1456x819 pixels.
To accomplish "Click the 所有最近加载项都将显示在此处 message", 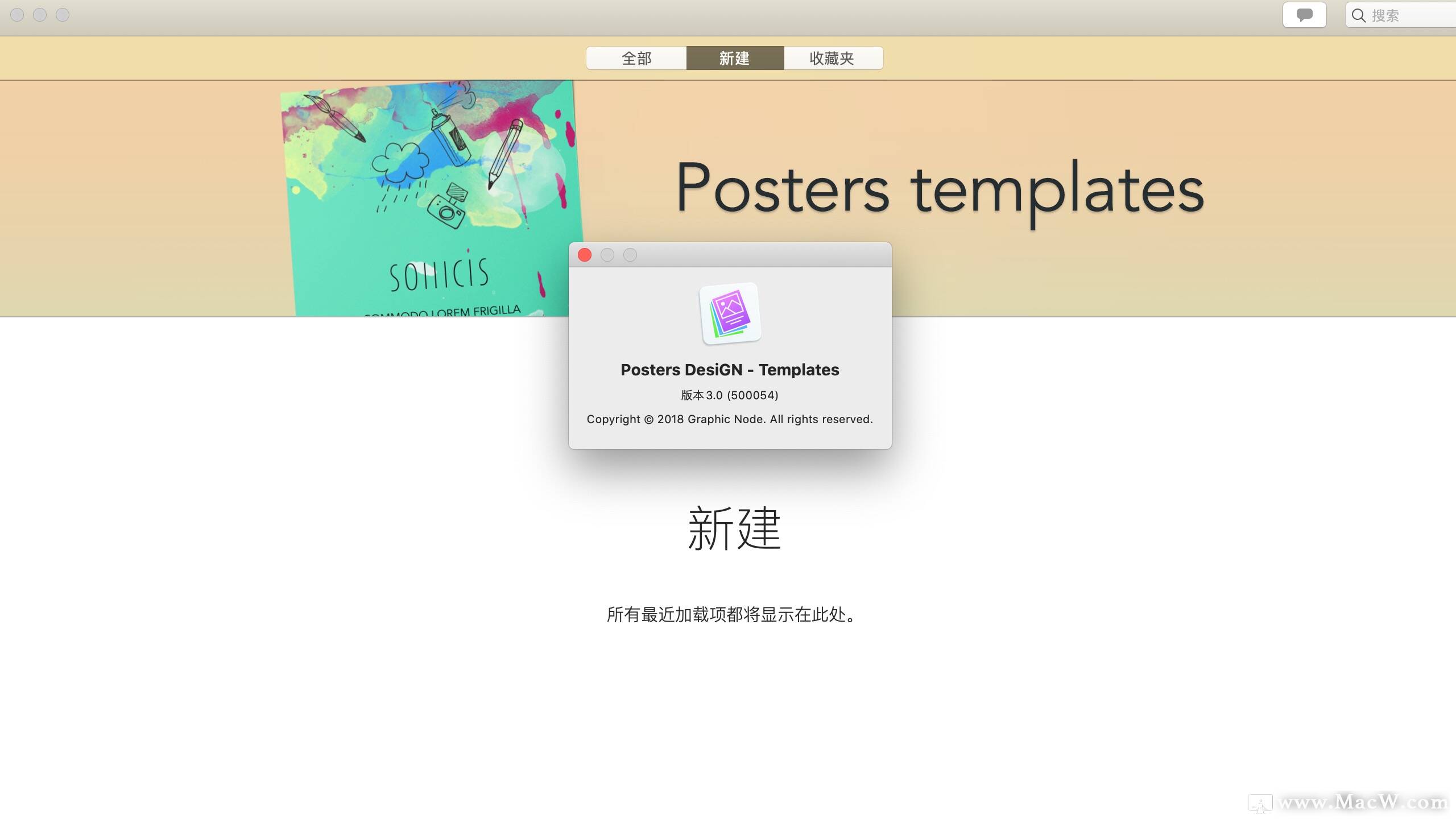I will point(731,614).
